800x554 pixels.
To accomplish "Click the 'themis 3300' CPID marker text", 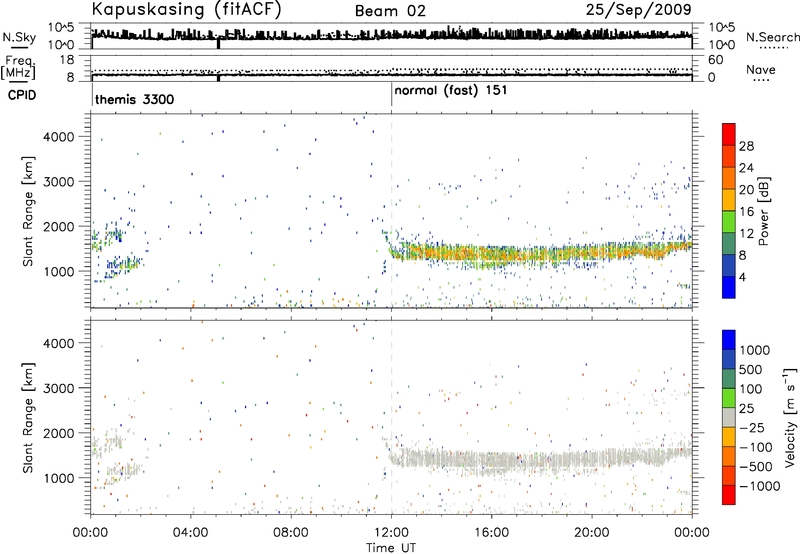I will pos(135,99).
